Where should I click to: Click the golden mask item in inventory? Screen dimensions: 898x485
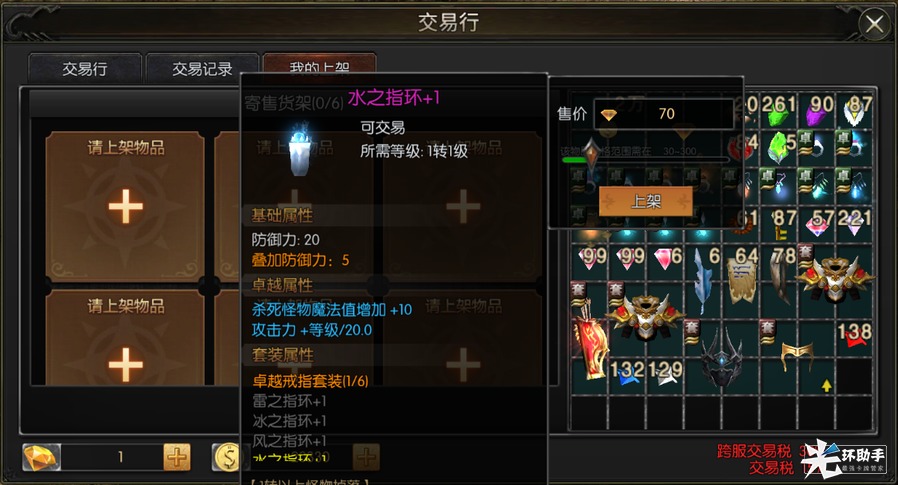pyautogui.click(x=797, y=355)
